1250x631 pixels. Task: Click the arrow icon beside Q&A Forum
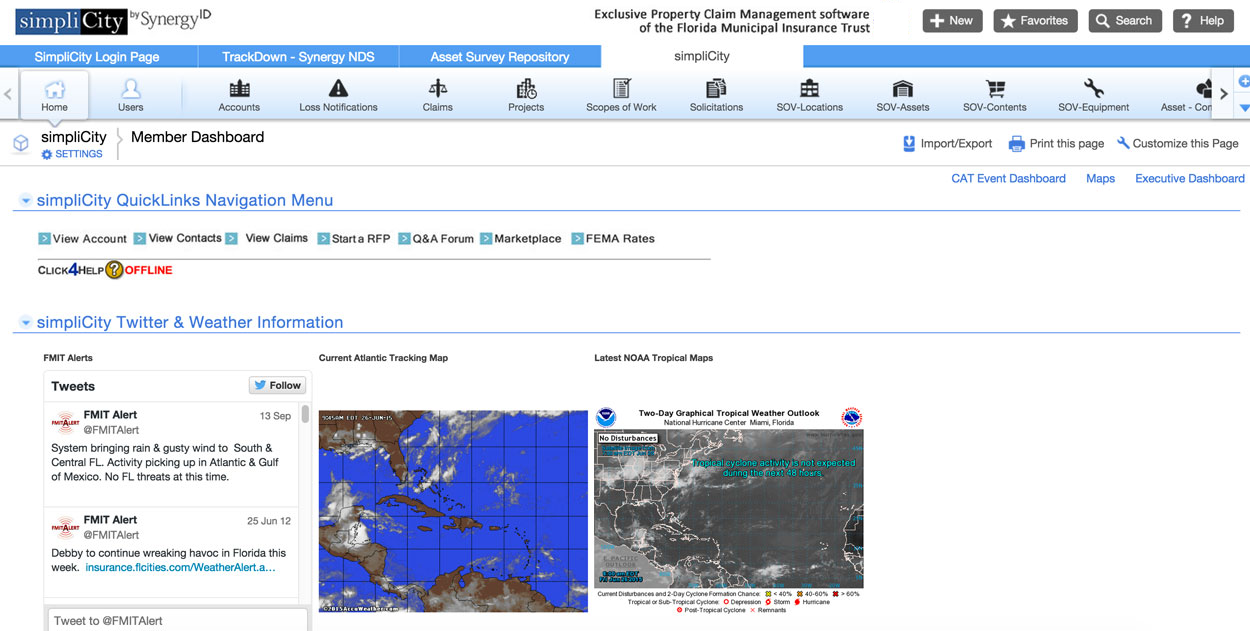click(x=405, y=239)
